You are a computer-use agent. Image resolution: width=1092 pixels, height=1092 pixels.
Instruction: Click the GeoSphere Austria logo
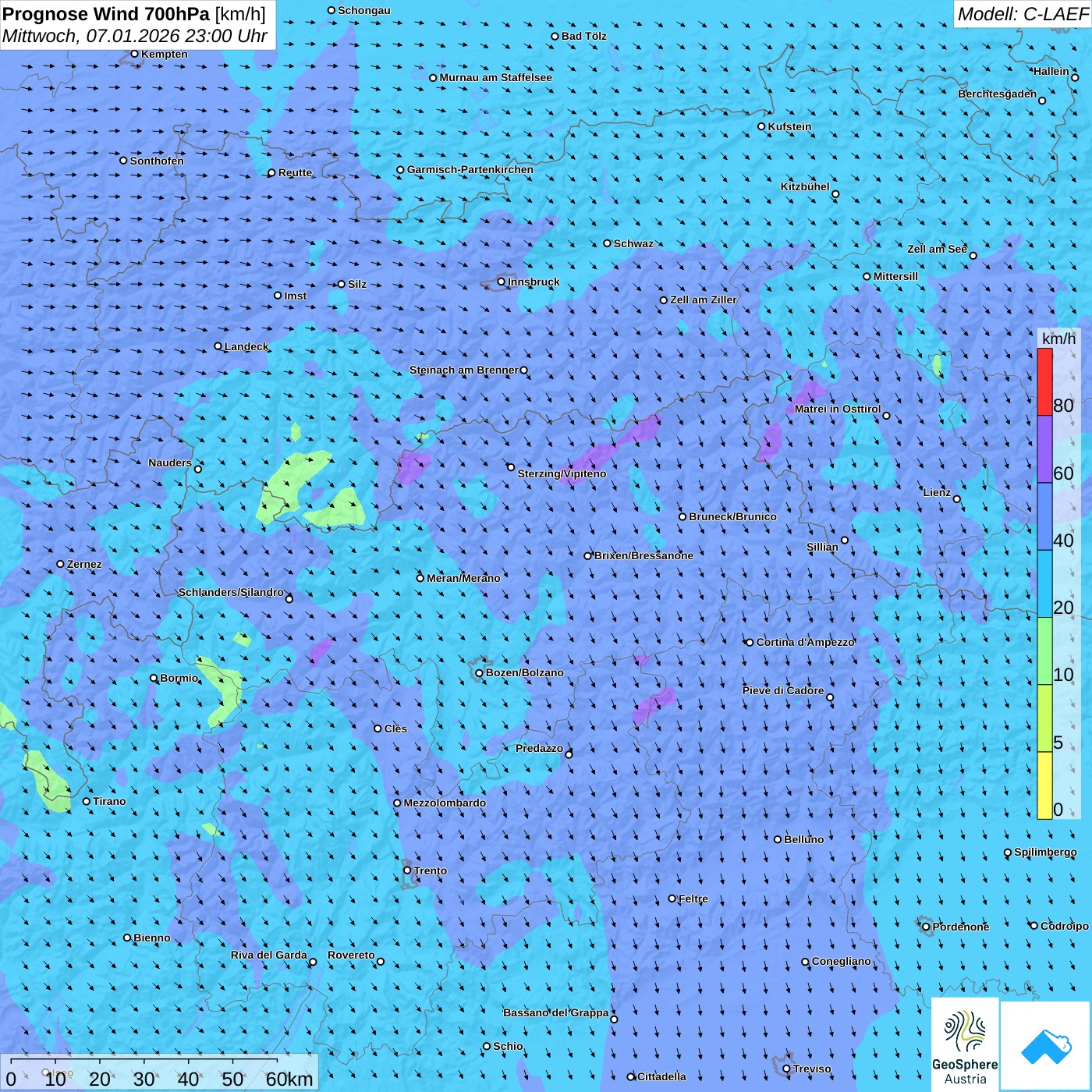point(965,1045)
